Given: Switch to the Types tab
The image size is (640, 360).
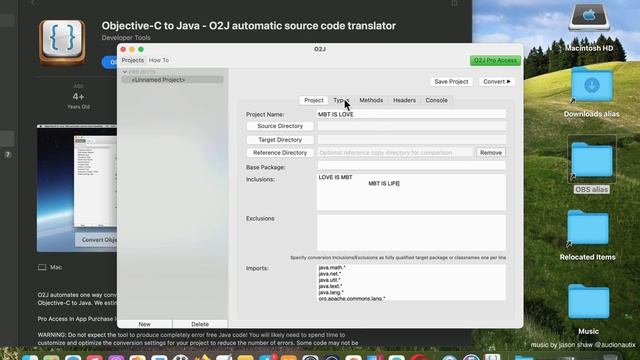Looking at the screenshot, I should [x=341, y=100].
